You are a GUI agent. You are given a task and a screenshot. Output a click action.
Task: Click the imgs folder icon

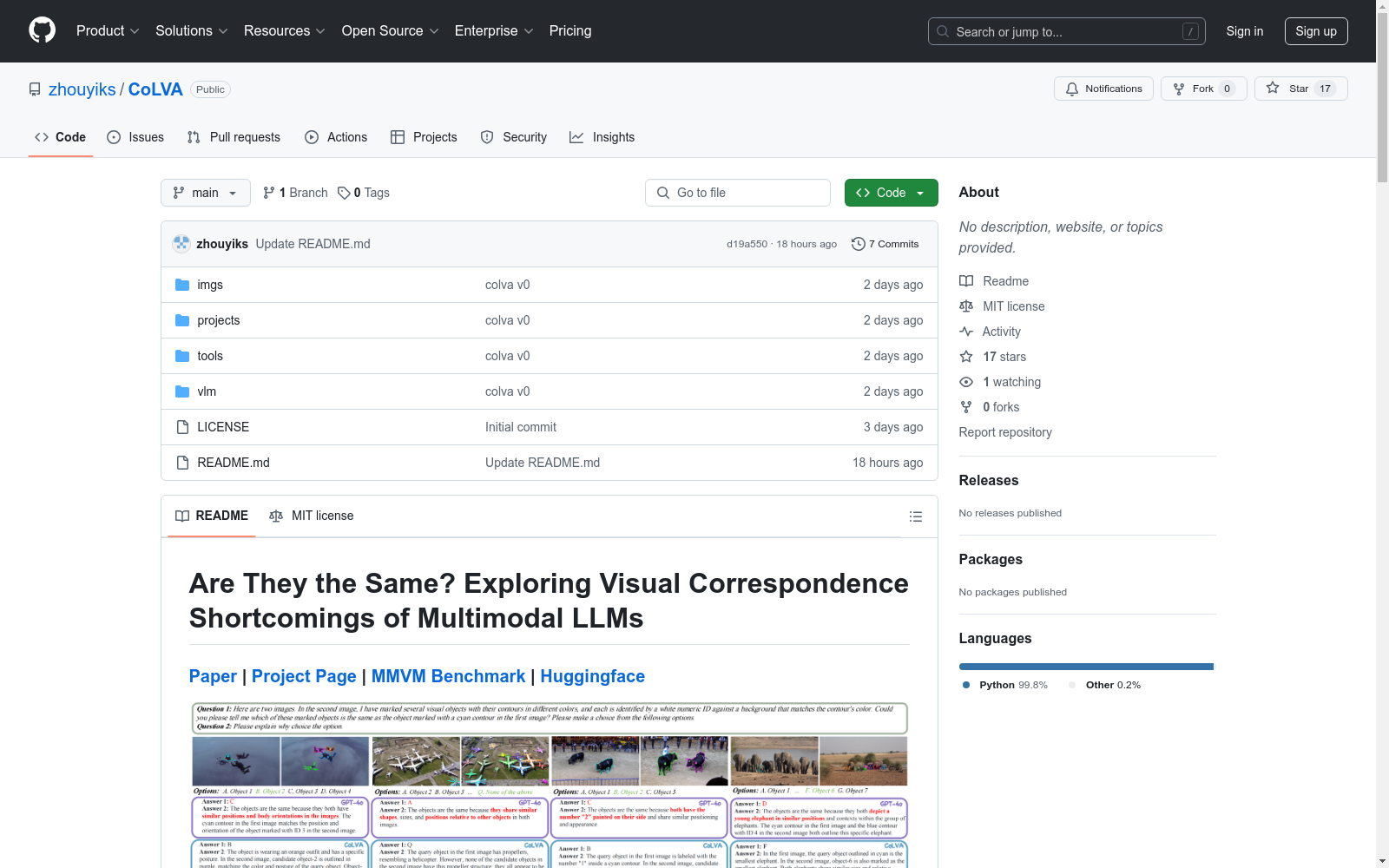(182, 285)
